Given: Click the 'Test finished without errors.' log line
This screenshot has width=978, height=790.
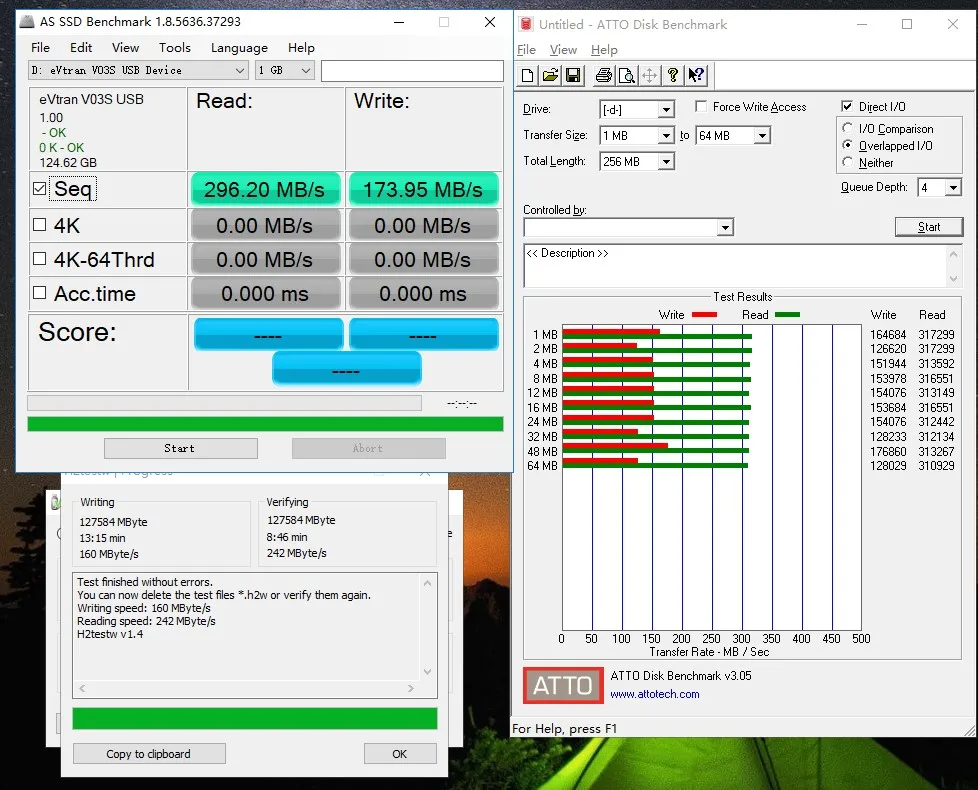Looking at the screenshot, I should point(145,582).
